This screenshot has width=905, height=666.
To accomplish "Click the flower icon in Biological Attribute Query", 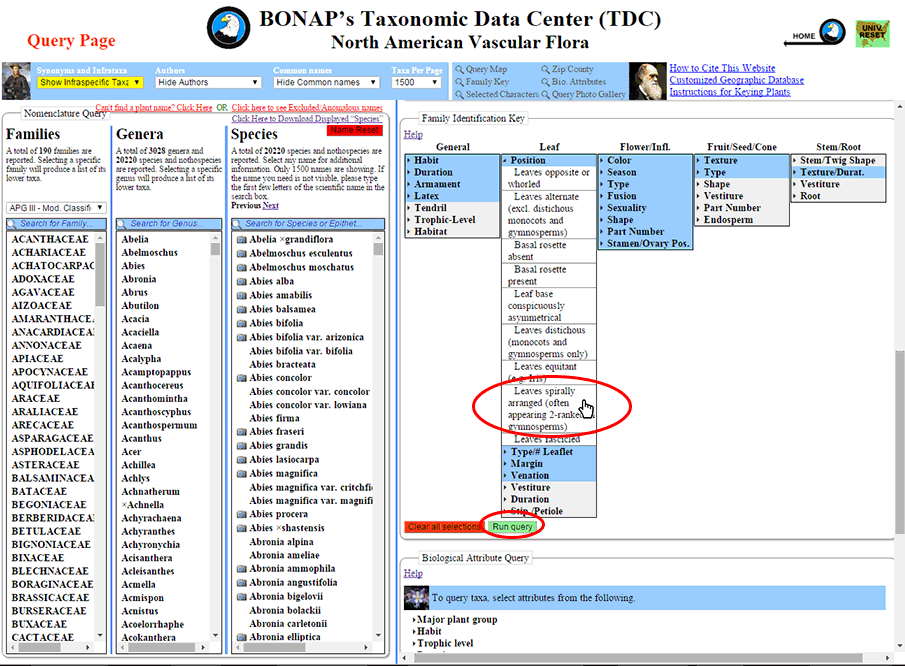I will [416, 598].
